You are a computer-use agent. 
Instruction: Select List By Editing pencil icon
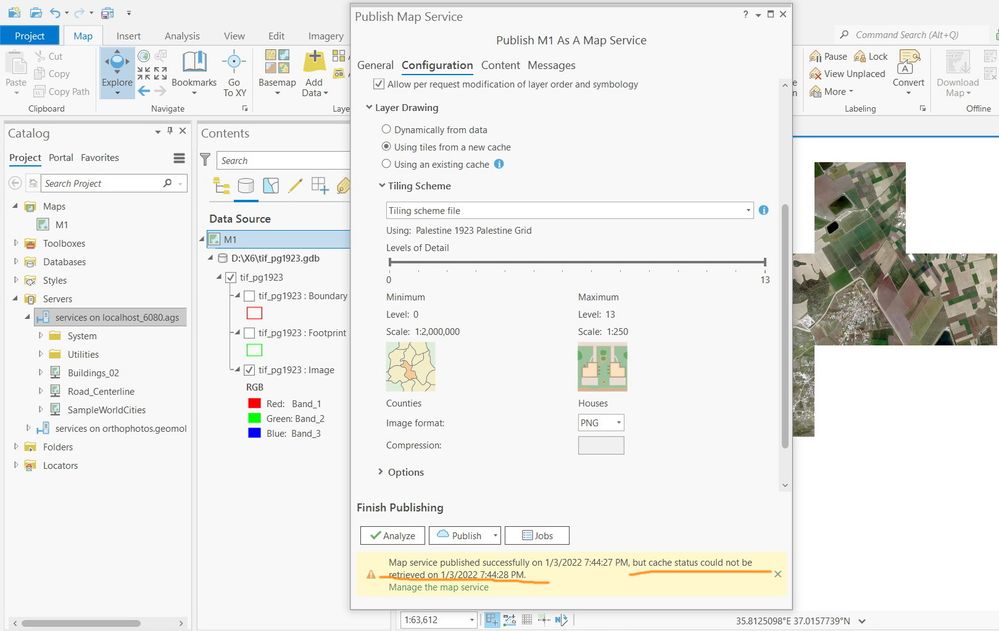pyautogui.click(x=295, y=185)
